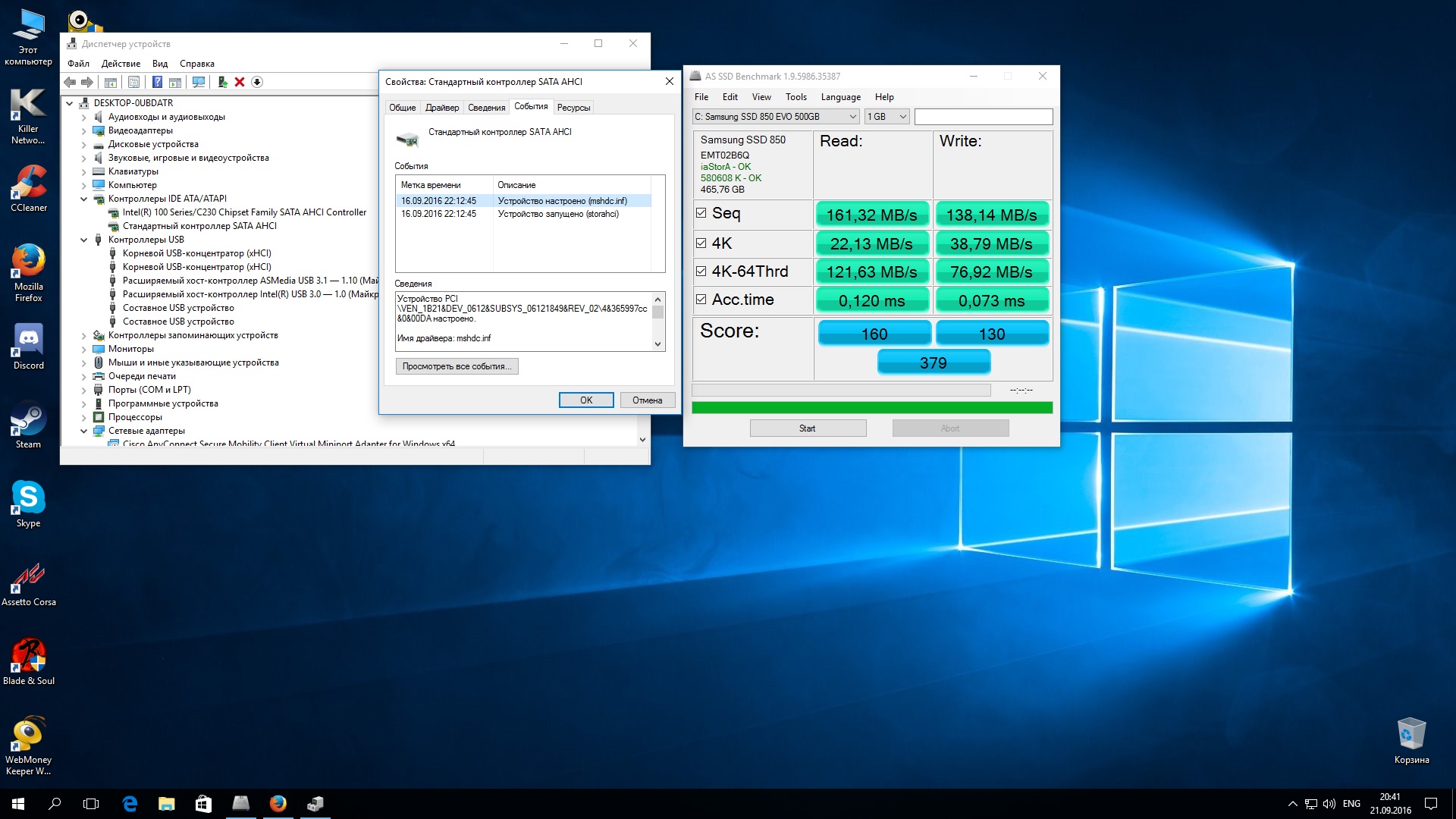Click the blue help question mark icon
This screenshot has width=1456, height=819.
point(157,82)
